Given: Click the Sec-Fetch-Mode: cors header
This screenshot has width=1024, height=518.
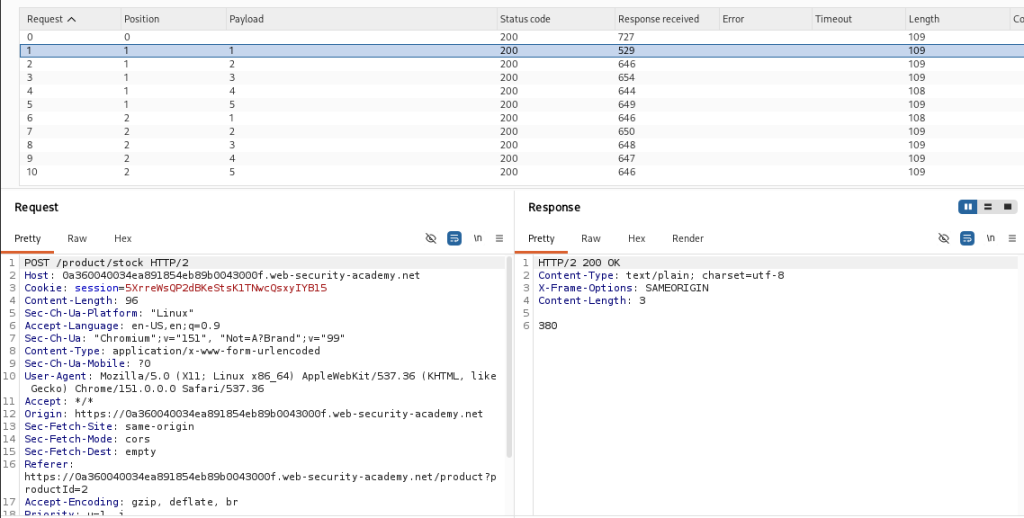Looking at the screenshot, I should pos(87,439).
